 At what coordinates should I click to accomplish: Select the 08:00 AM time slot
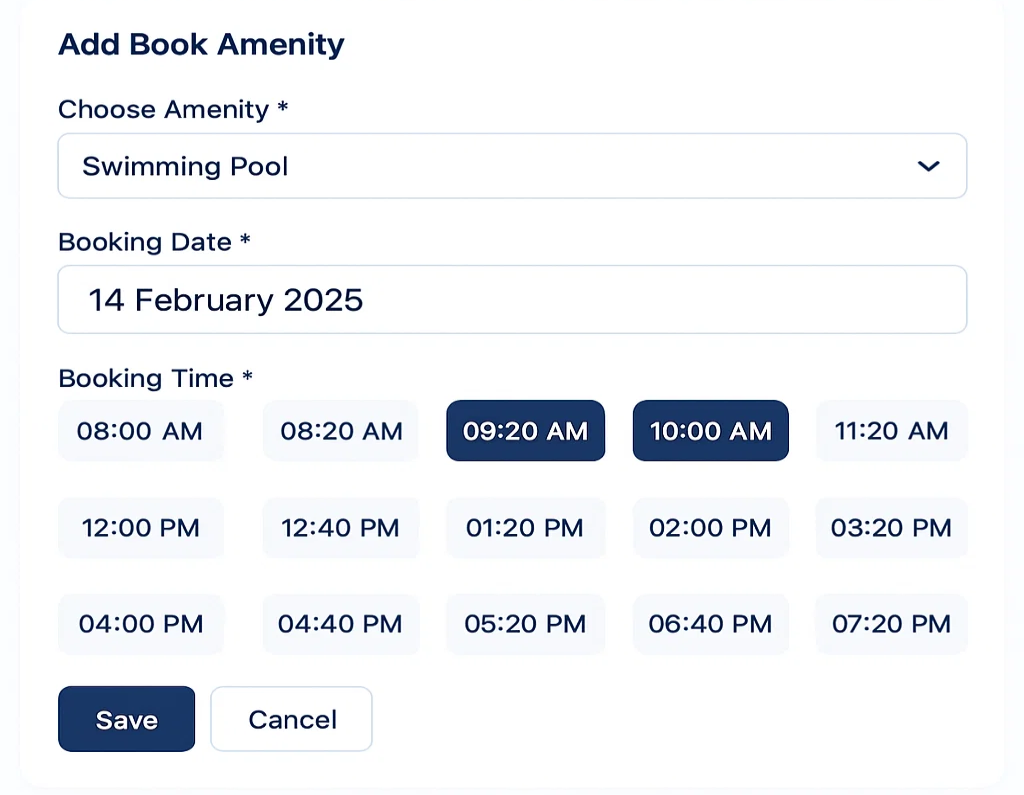coord(140,431)
